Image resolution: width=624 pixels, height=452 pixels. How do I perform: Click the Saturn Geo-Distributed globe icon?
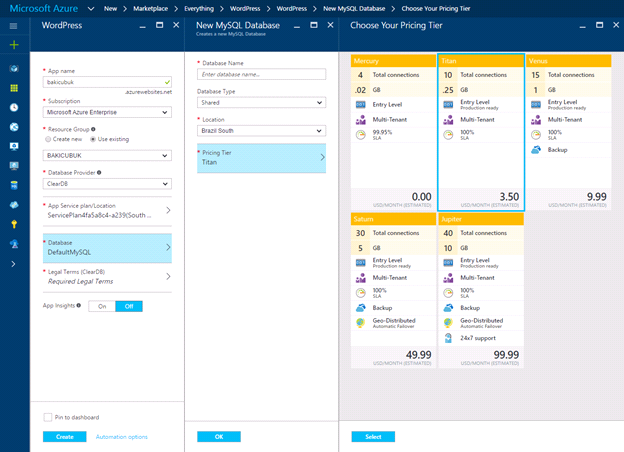pos(361,323)
